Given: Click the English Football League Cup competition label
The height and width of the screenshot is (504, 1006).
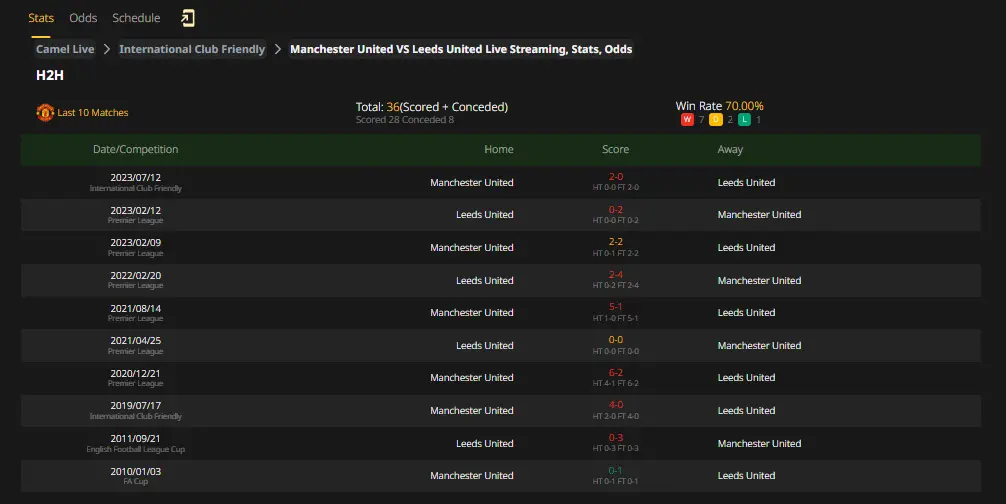Looking at the screenshot, I should pyautogui.click(x=135, y=449).
